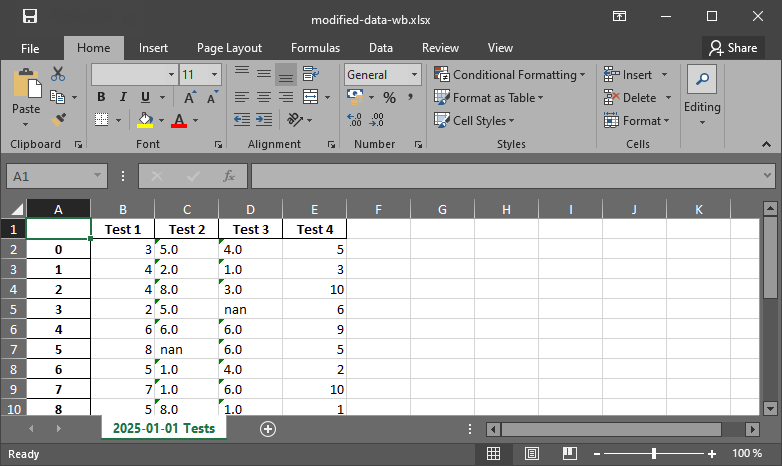Screen dimensions: 782x466
Task: Click the Format cells button
Action: (636, 121)
